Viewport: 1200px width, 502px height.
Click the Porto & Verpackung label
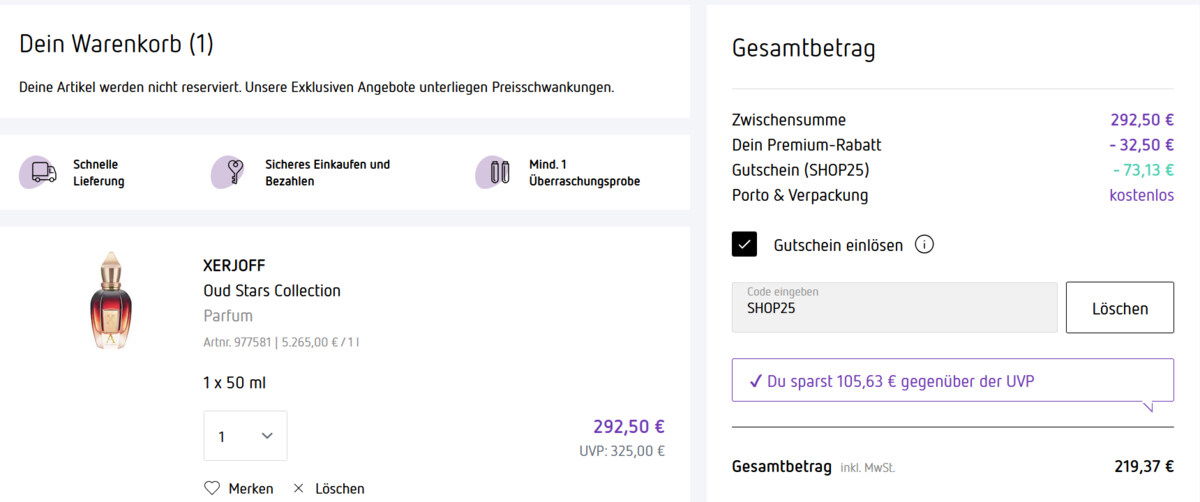tap(800, 195)
